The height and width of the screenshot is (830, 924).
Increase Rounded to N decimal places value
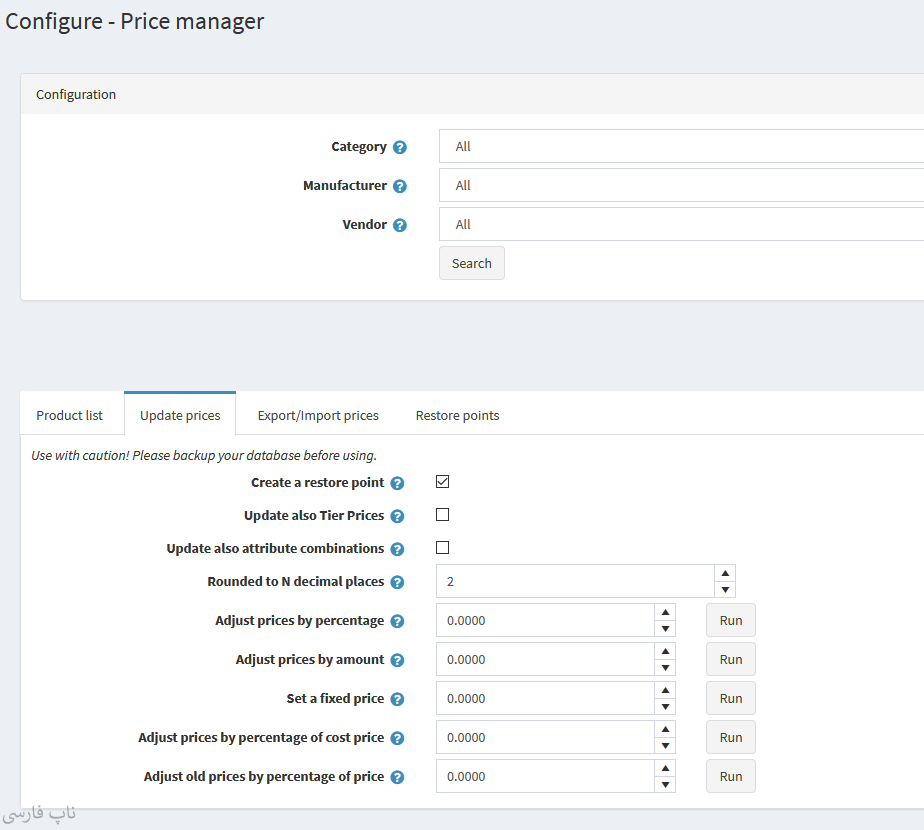coord(726,573)
